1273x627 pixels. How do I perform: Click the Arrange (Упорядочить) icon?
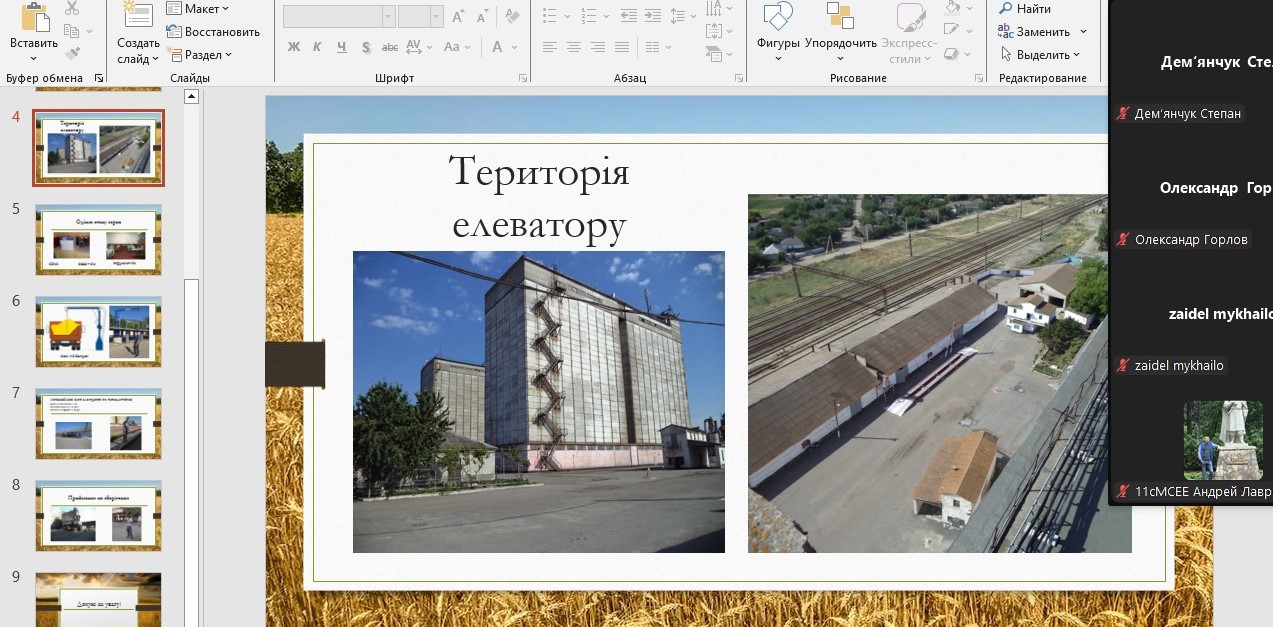840,18
